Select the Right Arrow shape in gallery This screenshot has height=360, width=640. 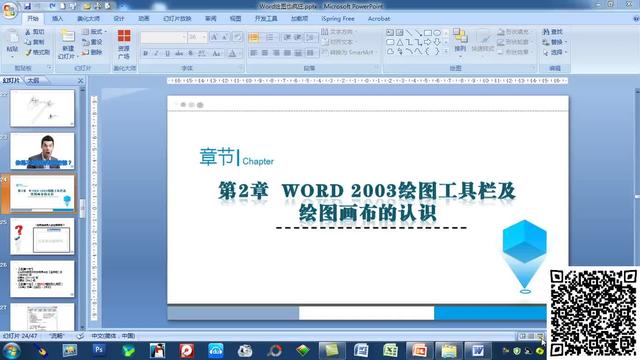coord(428,42)
